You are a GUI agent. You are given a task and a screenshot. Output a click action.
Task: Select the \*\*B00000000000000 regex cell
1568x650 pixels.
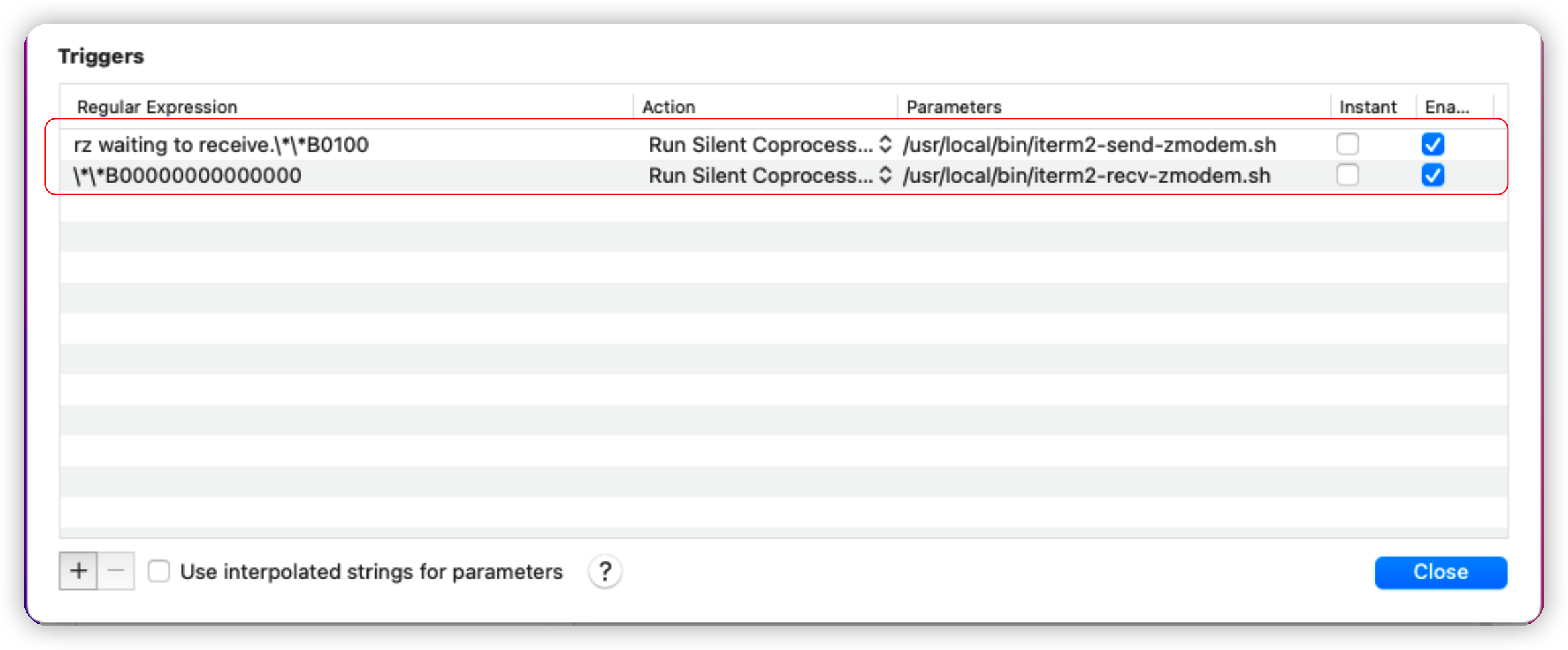pyautogui.click(x=188, y=176)
